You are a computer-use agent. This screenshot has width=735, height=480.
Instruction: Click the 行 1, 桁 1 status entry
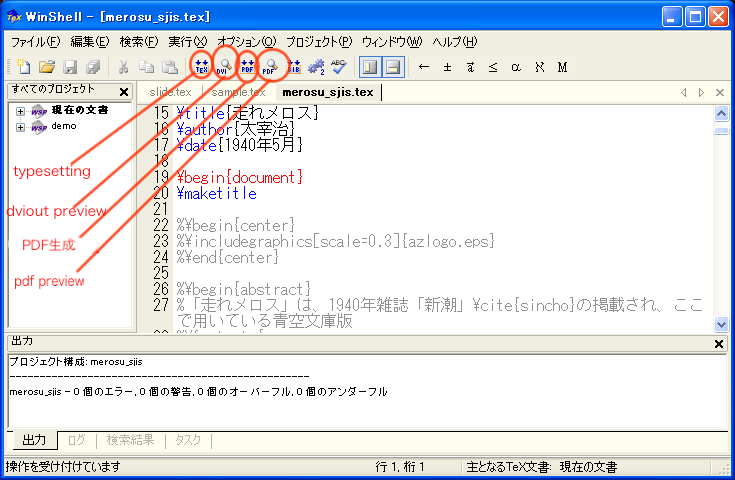pyautogui.click(x=400, y=467)
